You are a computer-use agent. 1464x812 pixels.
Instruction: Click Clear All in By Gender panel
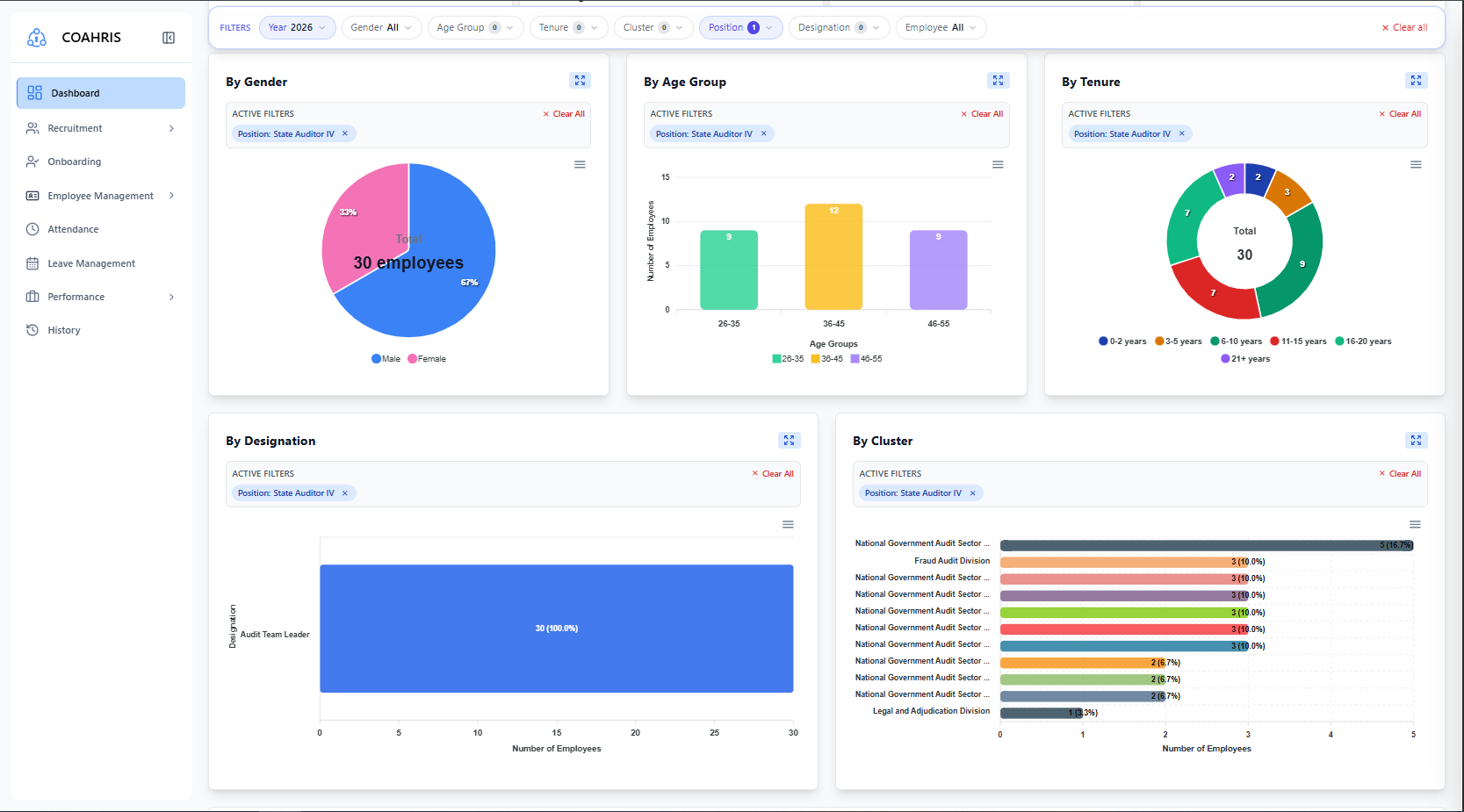(x=564, y=114)
